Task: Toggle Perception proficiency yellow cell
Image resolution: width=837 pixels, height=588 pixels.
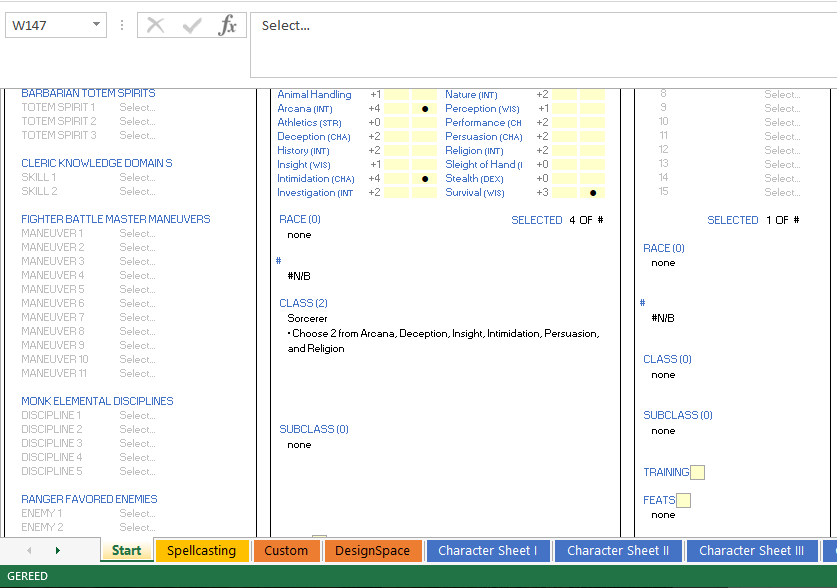Action: coord(593,109)
